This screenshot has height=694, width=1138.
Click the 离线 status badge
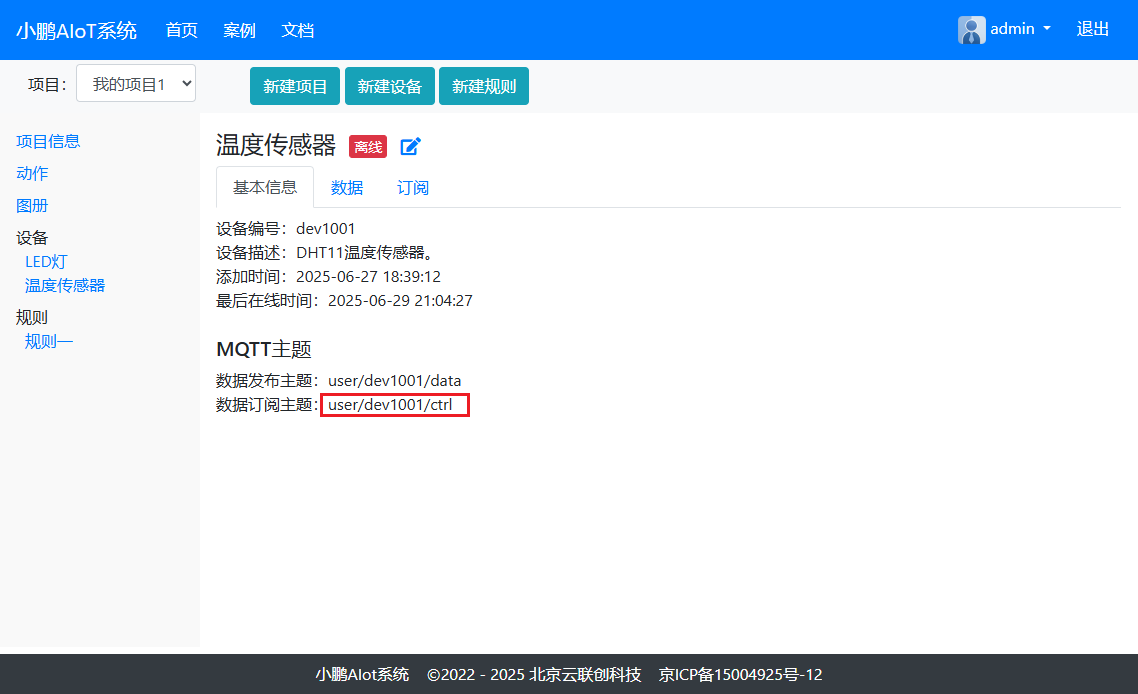click(368, 147)
